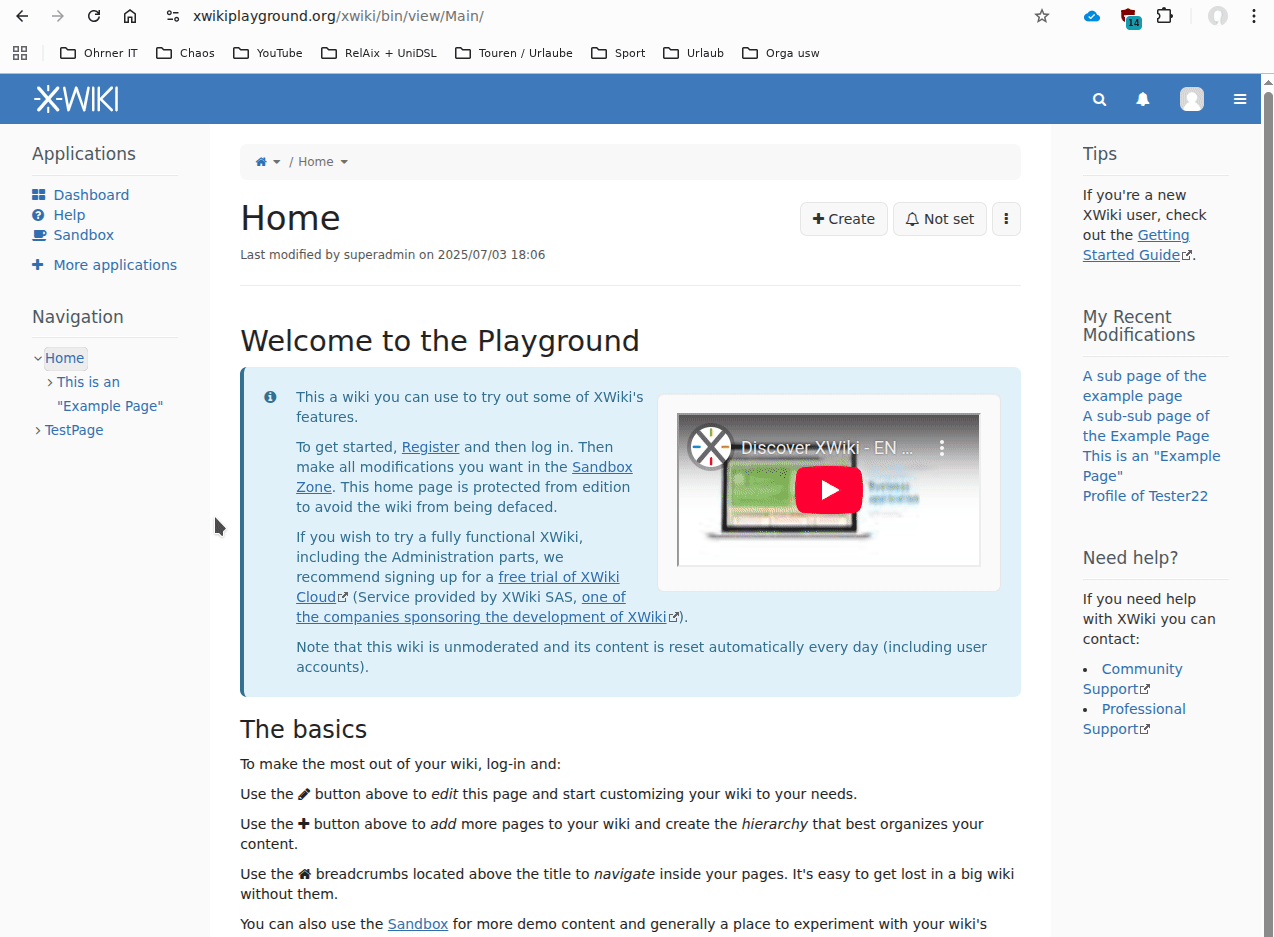
Task: Expand the Home breadcrumb page dropdown
Action: [344, 162]
